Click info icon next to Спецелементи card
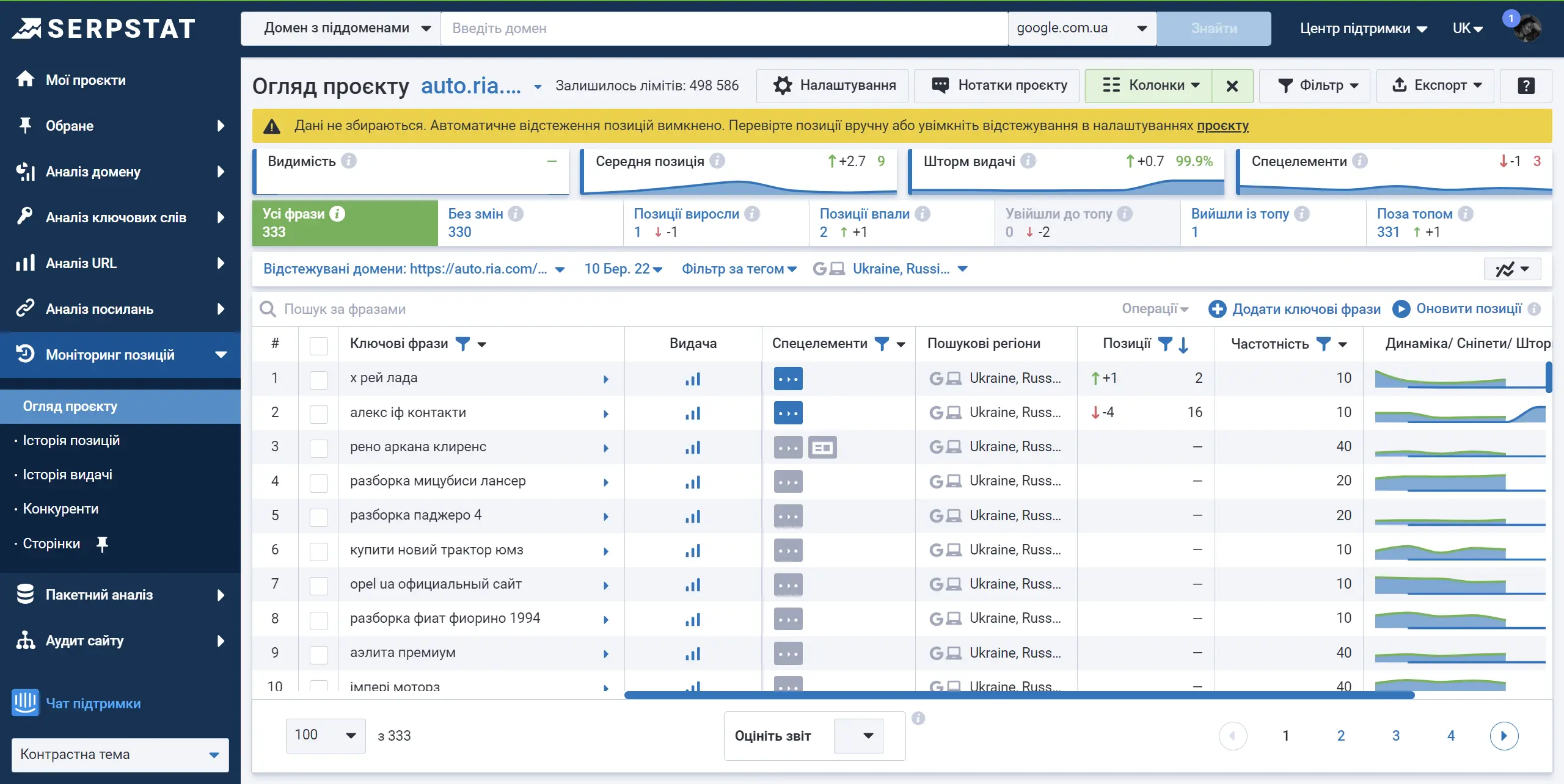This screenshot has height=784, width=1564. coord(1360,161)
